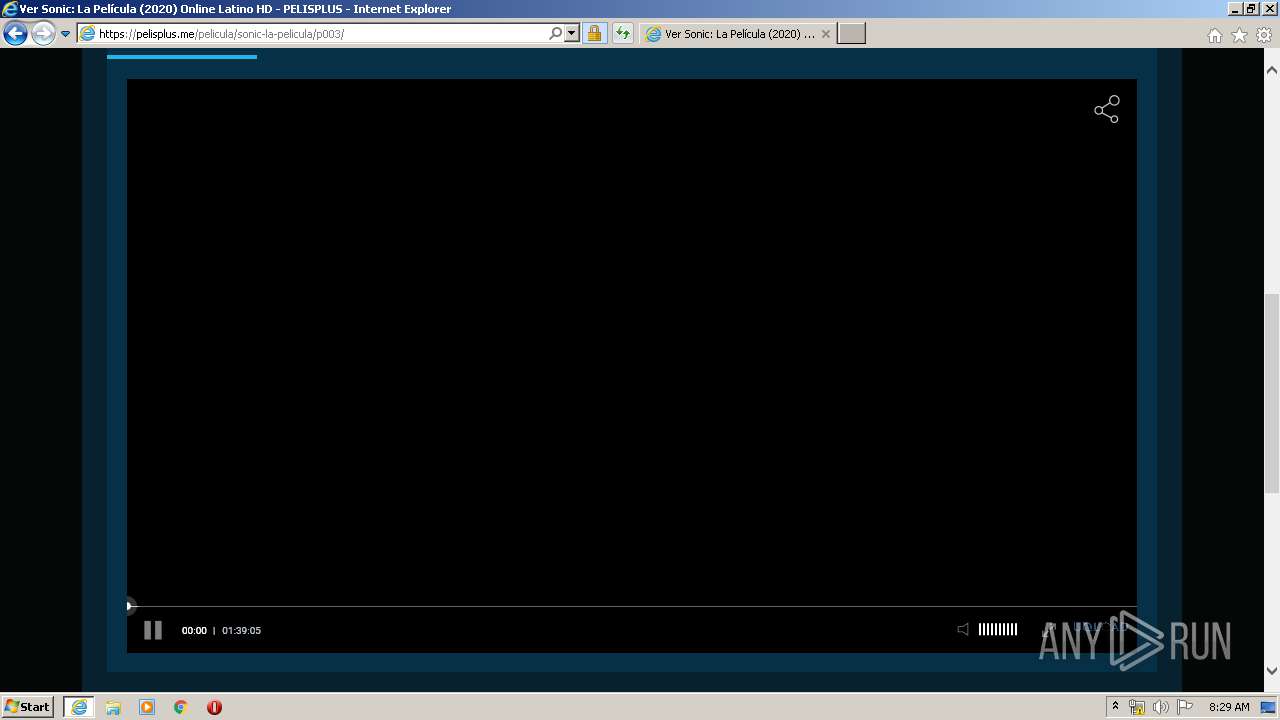Toggle fullscreen in the video player
The image size is (1280, 720).
(x=1049, y=629)
